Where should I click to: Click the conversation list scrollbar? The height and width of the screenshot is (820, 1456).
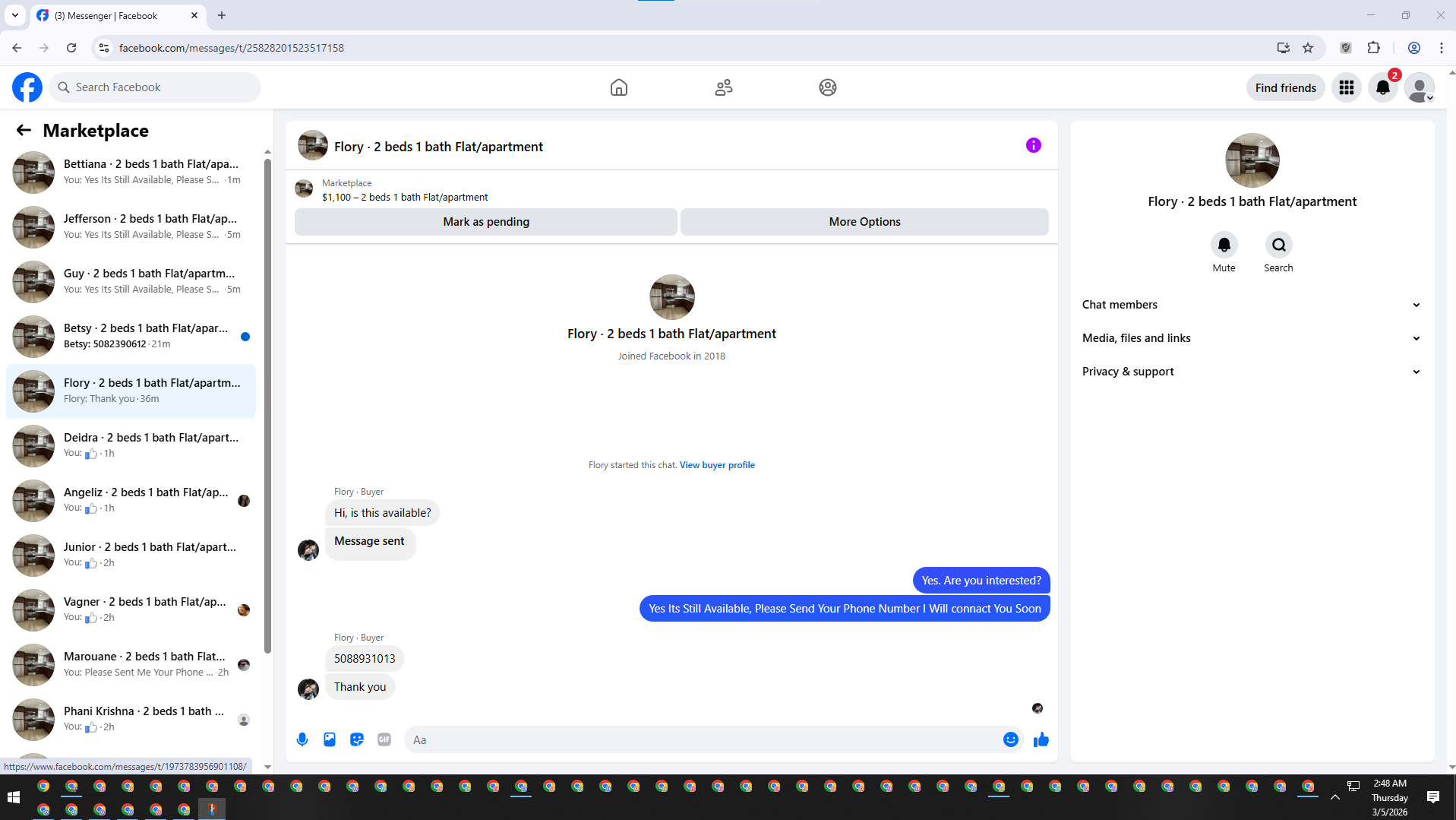tap(267, 406)
